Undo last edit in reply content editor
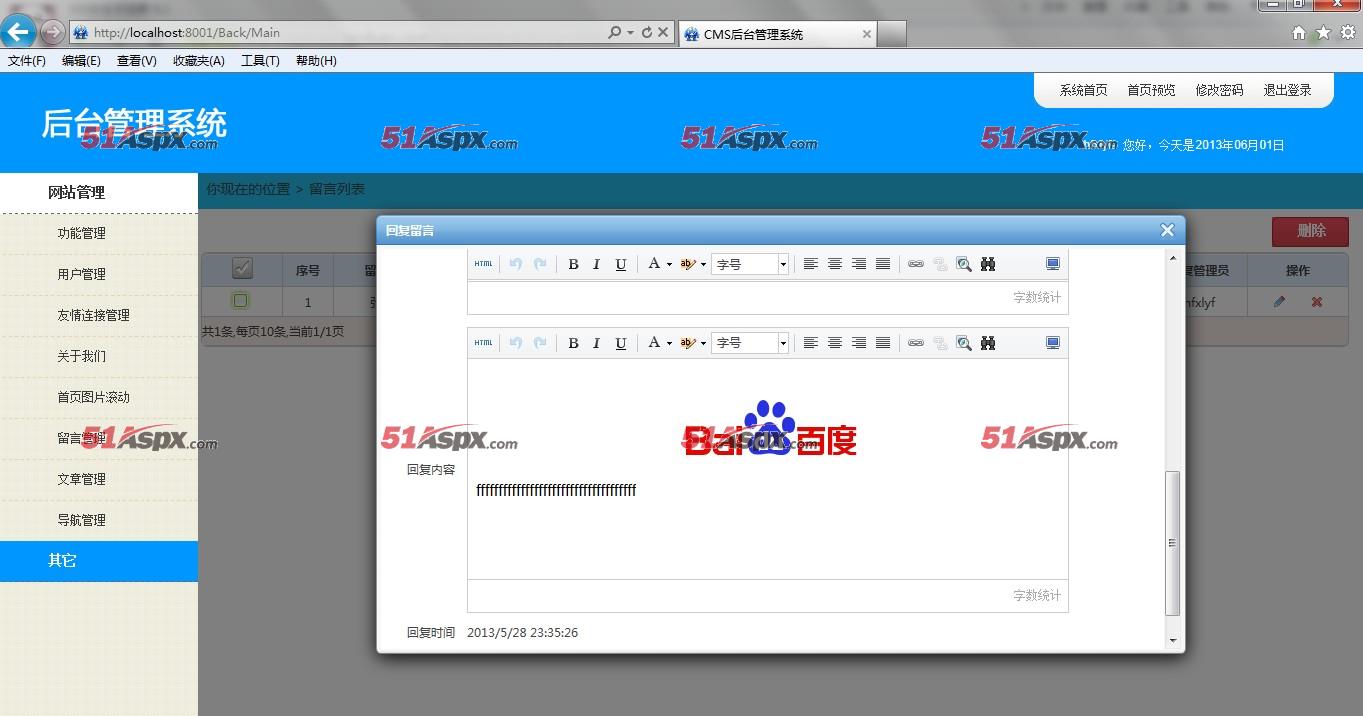Image resolution: width=1363 pixels, height=716 pixels. tap(516, 343)
